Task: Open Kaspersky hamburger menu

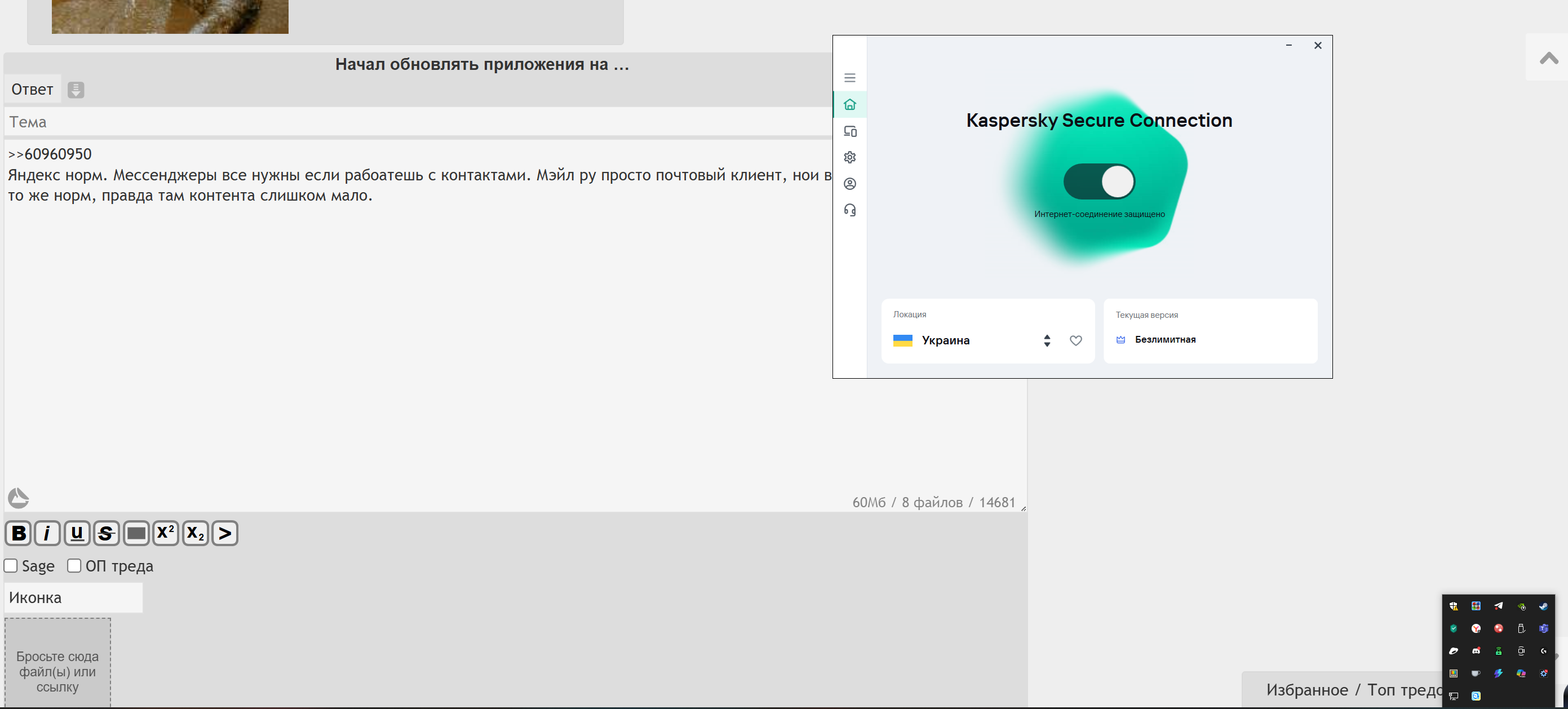Action: tap(850, 78)
